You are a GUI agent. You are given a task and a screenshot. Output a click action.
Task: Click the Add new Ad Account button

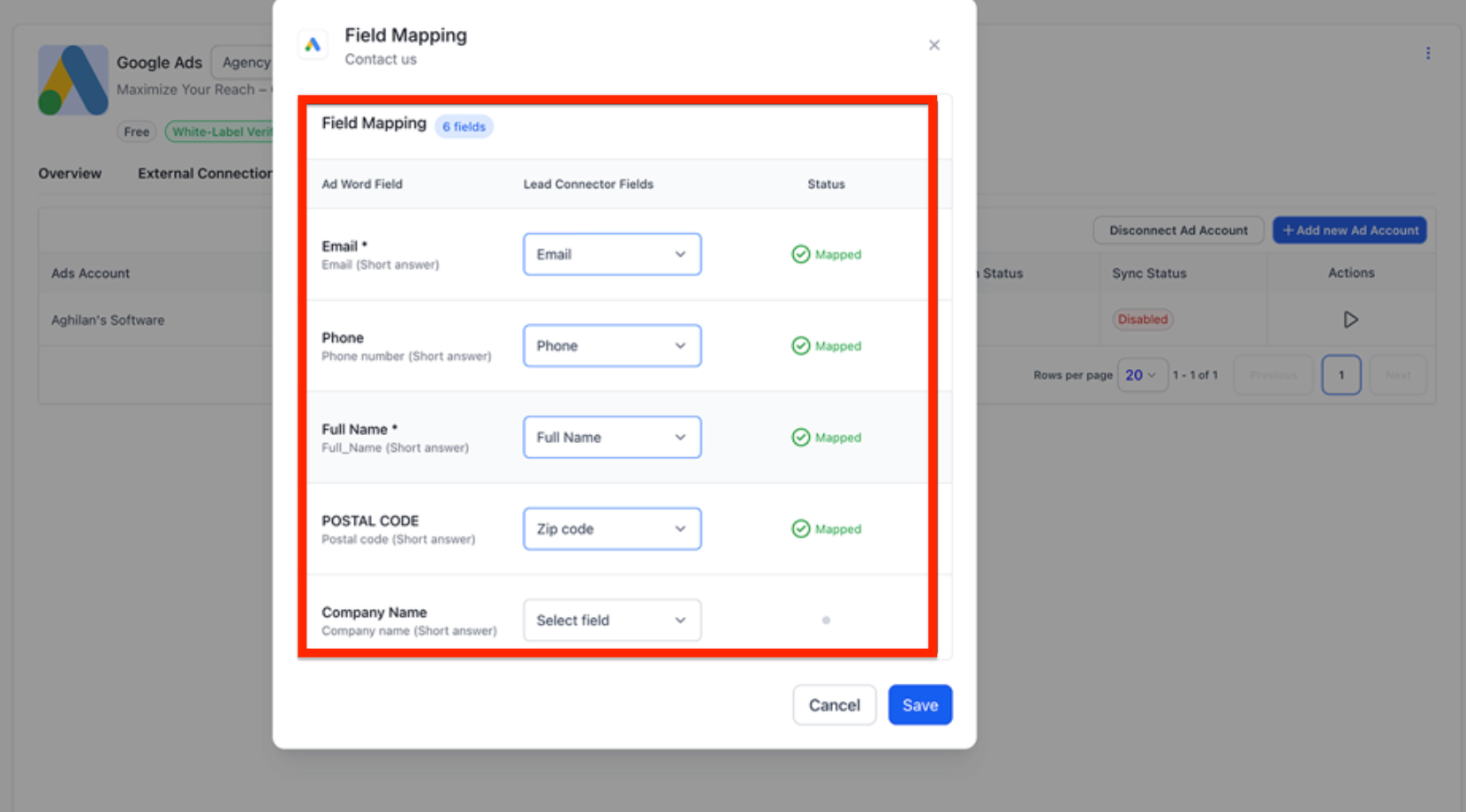pos(1349,230)
